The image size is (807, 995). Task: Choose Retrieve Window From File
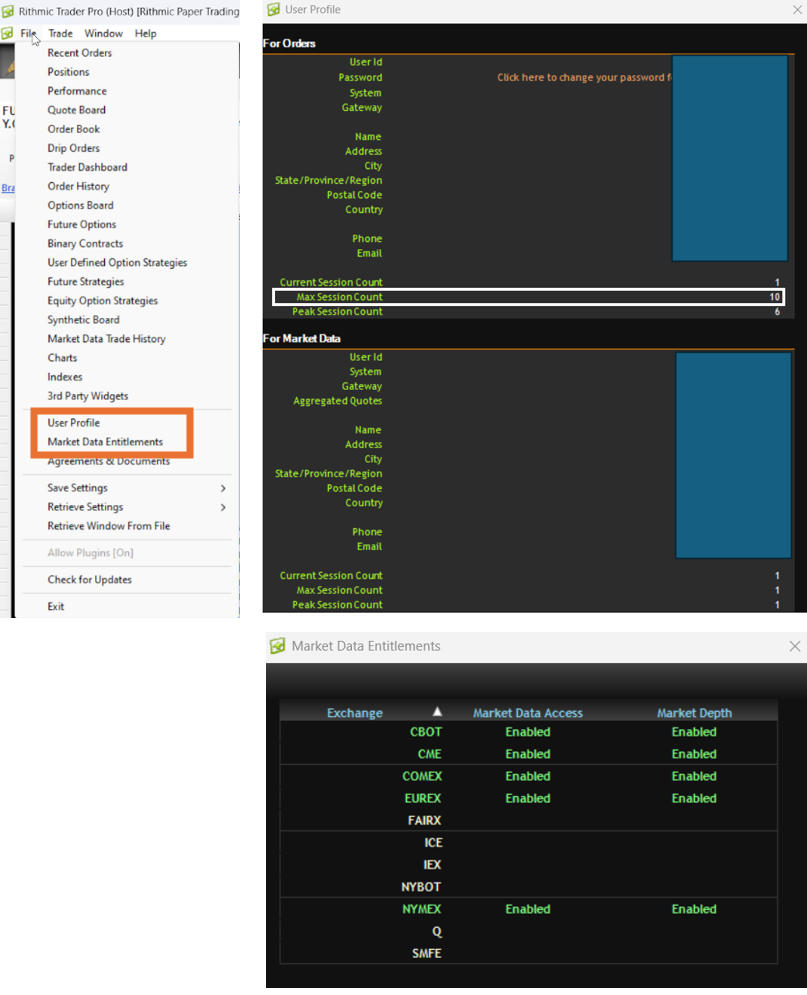coord(108,525)
